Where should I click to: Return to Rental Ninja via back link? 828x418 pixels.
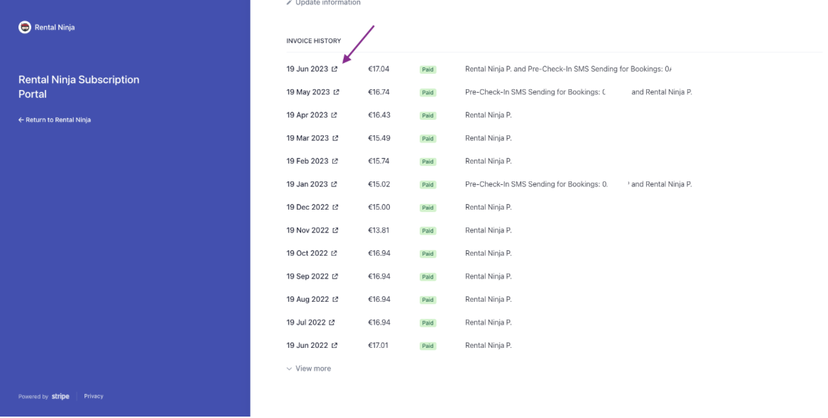click(x=54, y=120)
